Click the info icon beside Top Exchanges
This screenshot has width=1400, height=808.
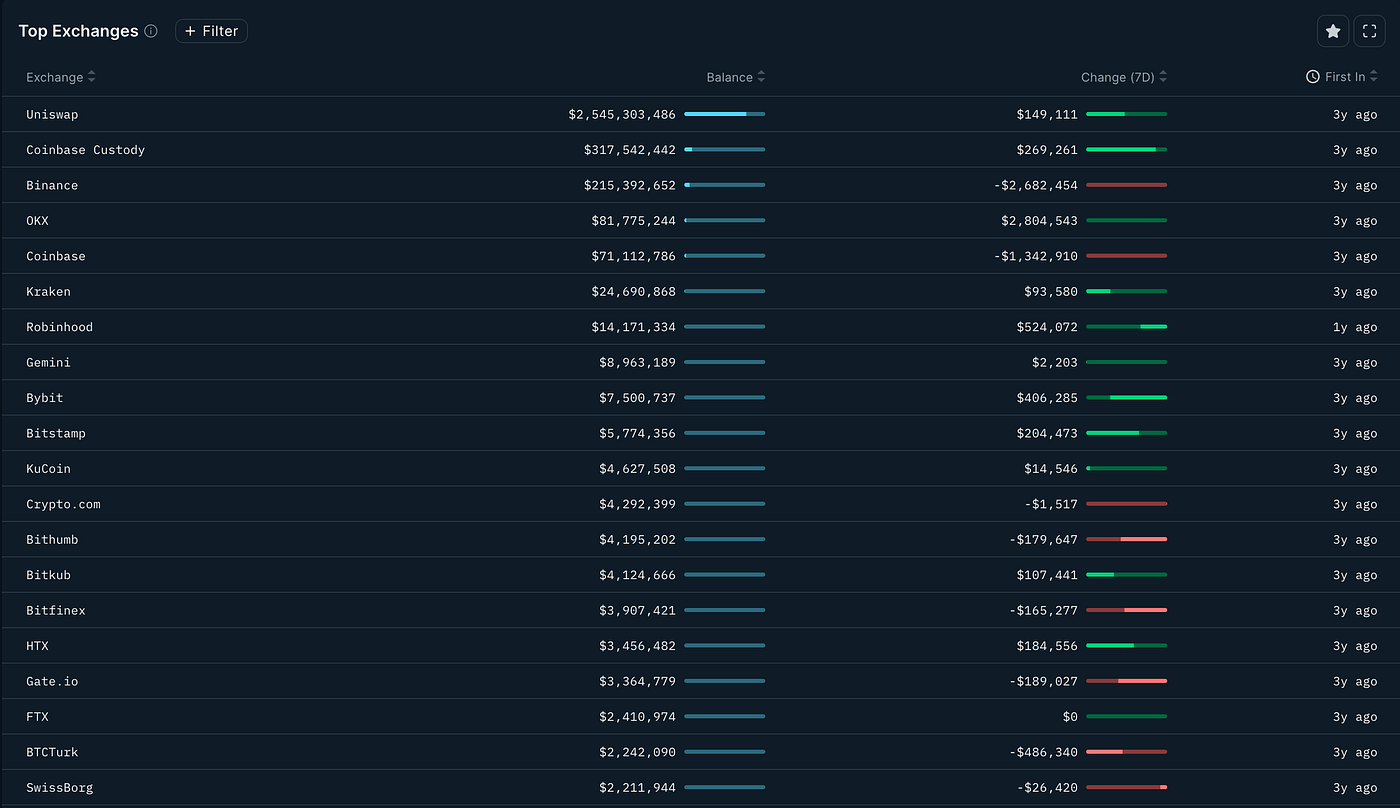tap(151, 31)
